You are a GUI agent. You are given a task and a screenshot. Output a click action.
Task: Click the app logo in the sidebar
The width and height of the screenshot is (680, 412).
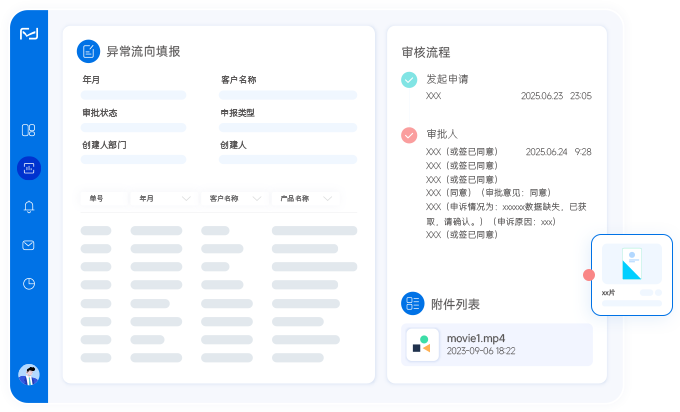[x=29, y=34]
